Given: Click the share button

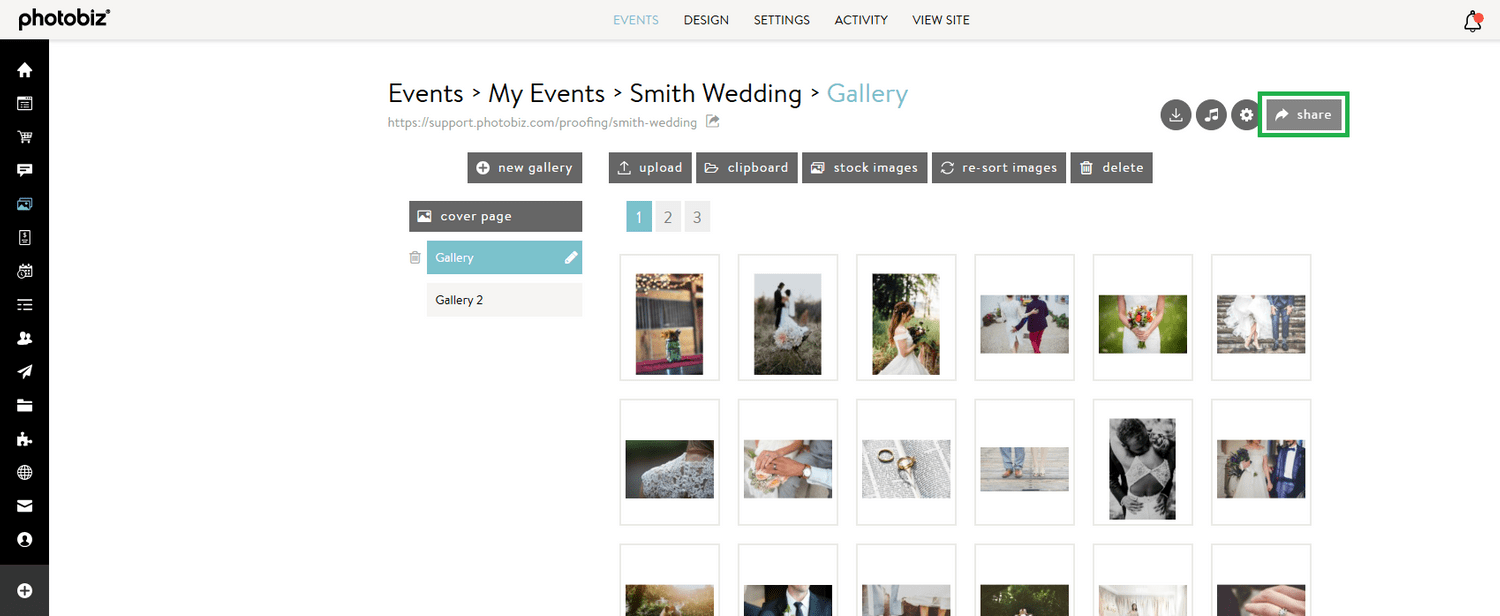Looking at the screenshot, I should [x=1303, y=114].
